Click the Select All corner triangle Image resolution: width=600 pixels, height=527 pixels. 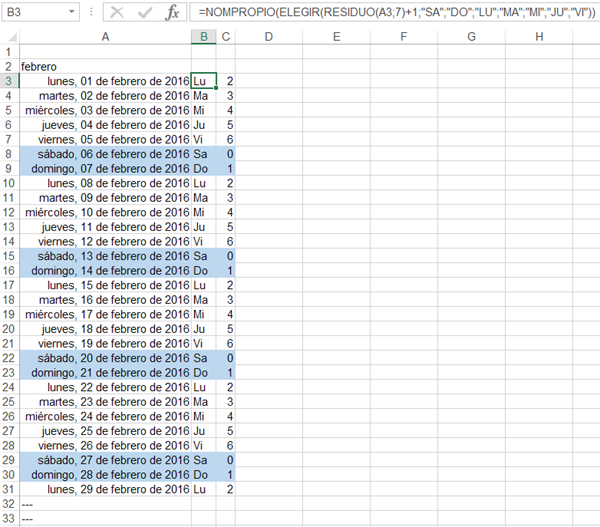(12, 37)
